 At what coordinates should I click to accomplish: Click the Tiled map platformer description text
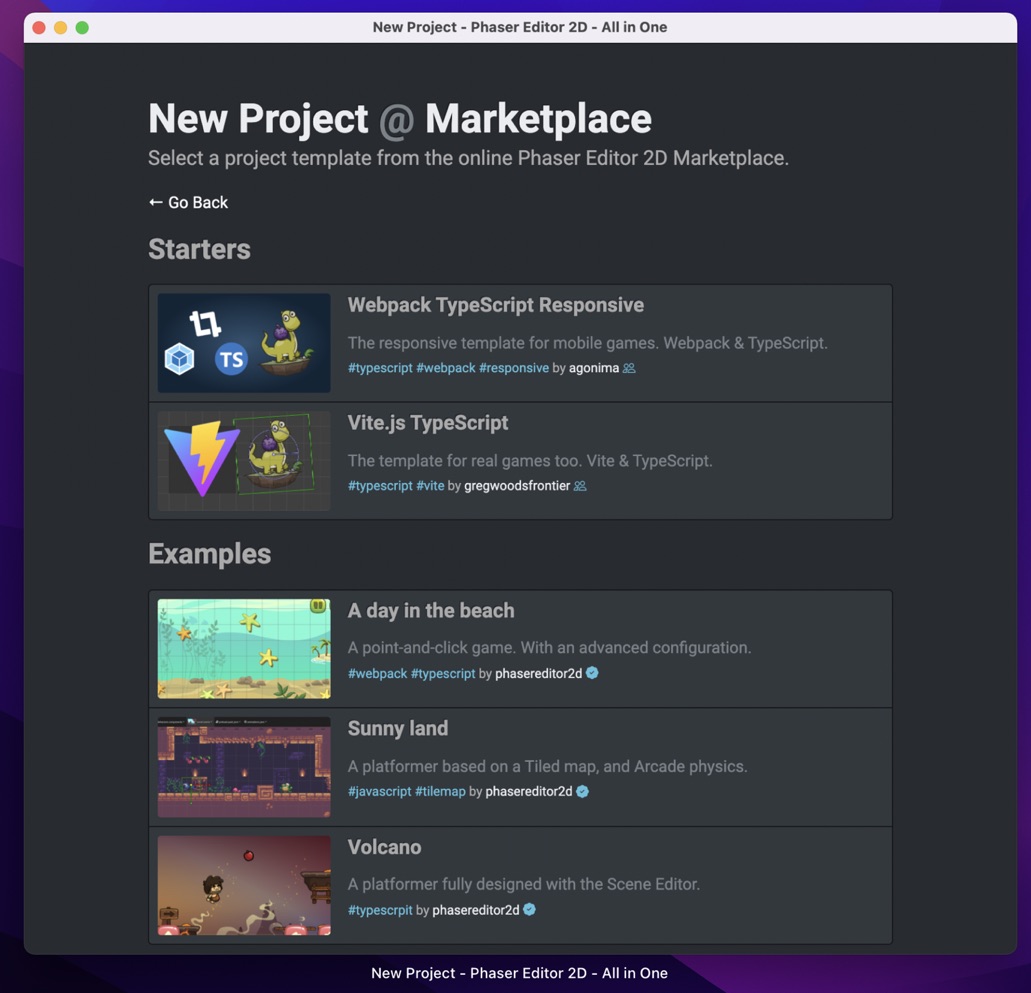point(548,767)
